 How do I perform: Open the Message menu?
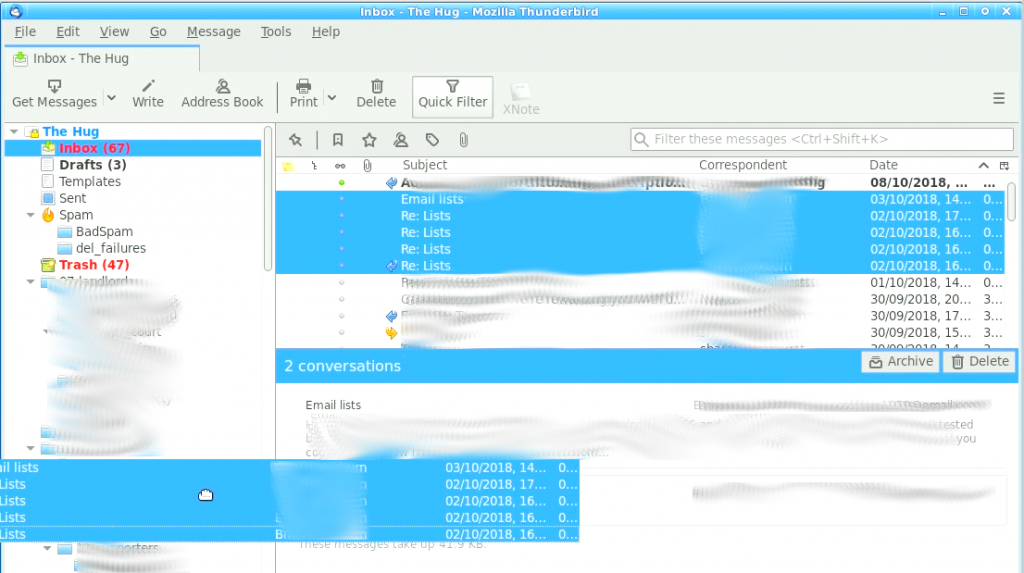(214, 31)
